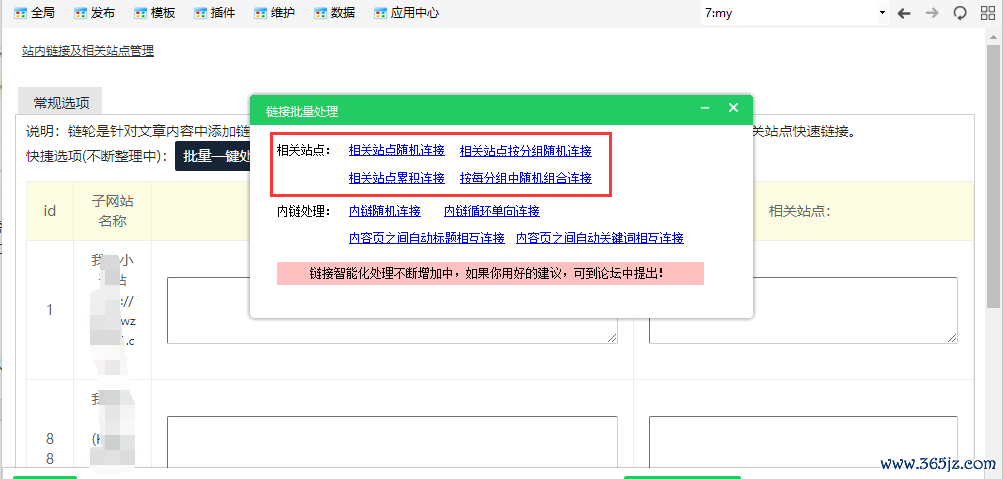Click the 相关站点随机连接 link
Screen dimensions: 1003x479
(396, 151)
